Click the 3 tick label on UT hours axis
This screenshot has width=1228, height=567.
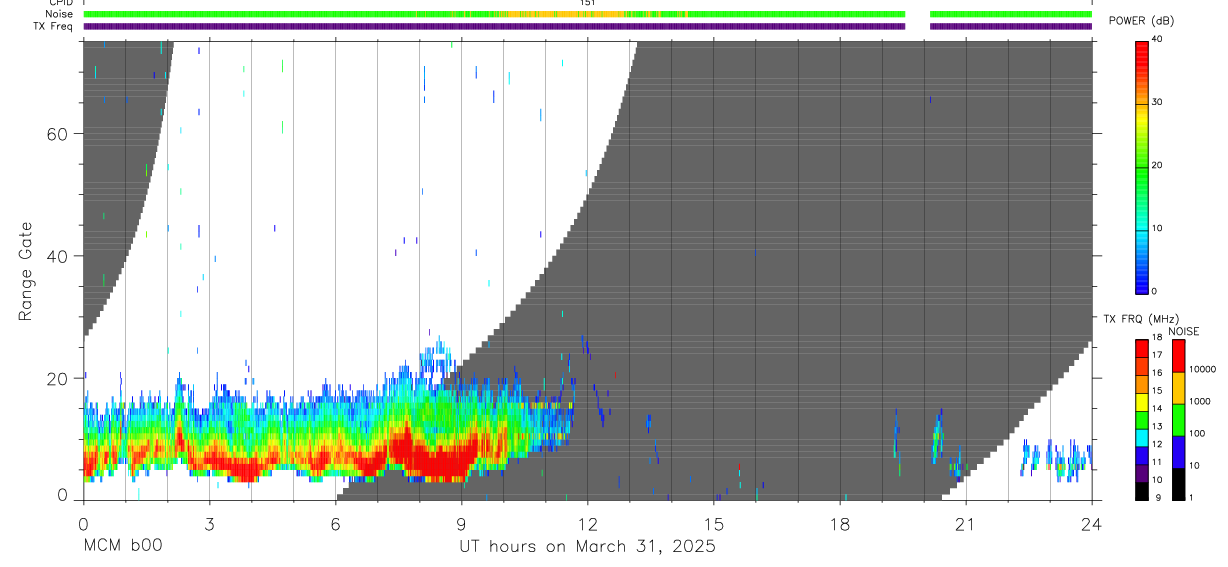[209, 523]
